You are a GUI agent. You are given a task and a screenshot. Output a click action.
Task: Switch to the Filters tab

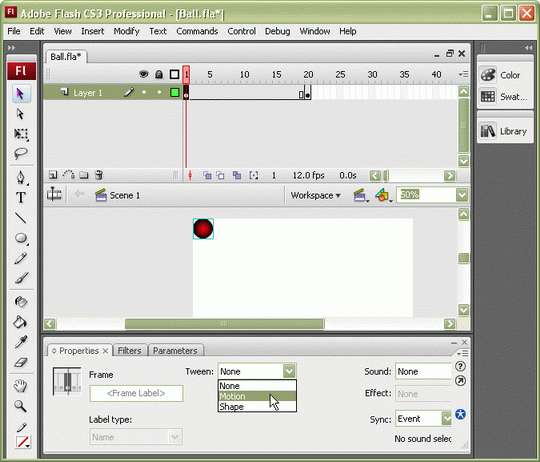[x=129, y=350]
